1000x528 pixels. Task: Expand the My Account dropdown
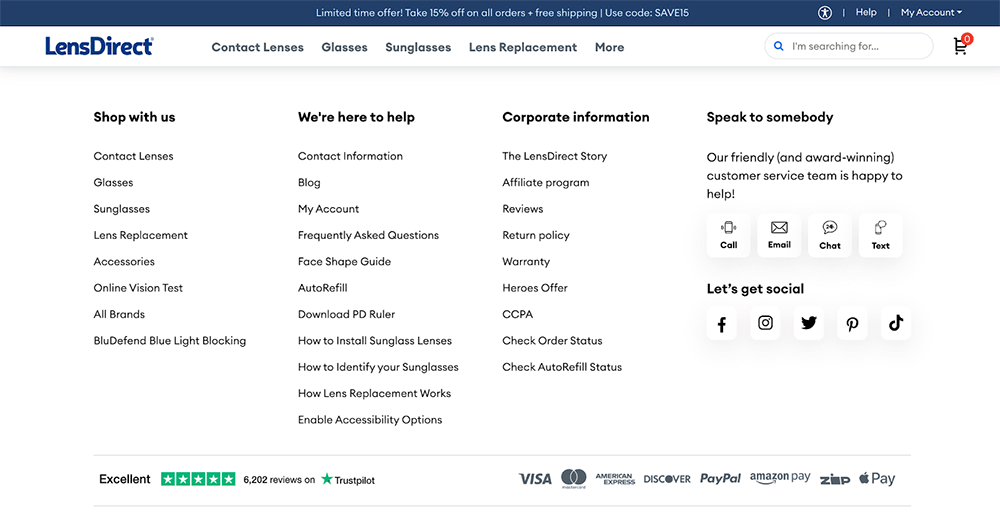click(x=930, y=13)
